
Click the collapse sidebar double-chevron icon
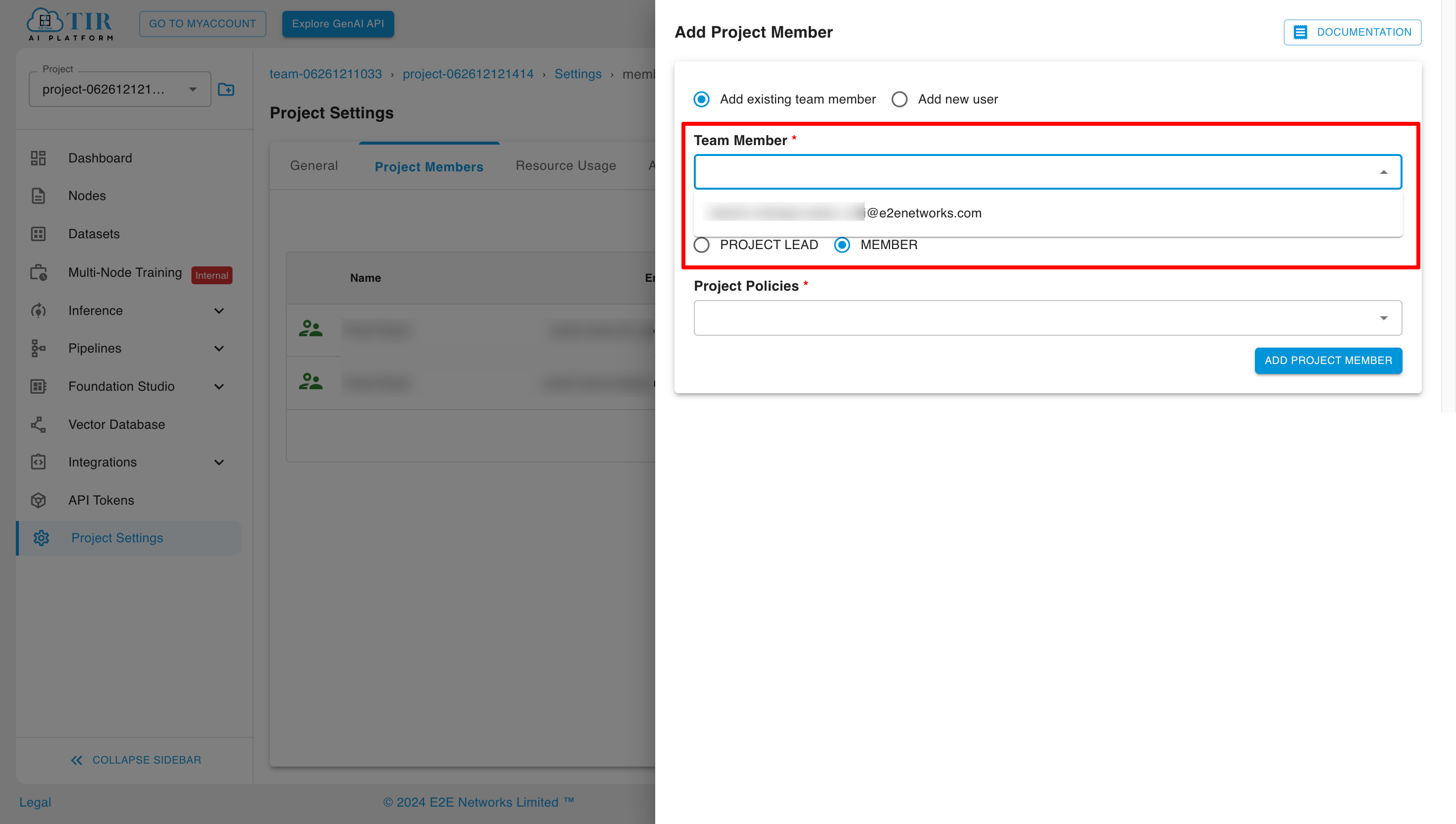(77, 760)
